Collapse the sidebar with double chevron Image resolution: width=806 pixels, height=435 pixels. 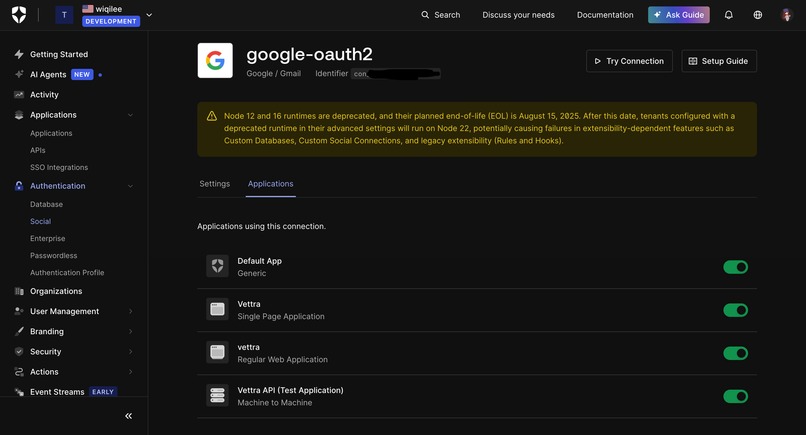(x=129, y=415)
